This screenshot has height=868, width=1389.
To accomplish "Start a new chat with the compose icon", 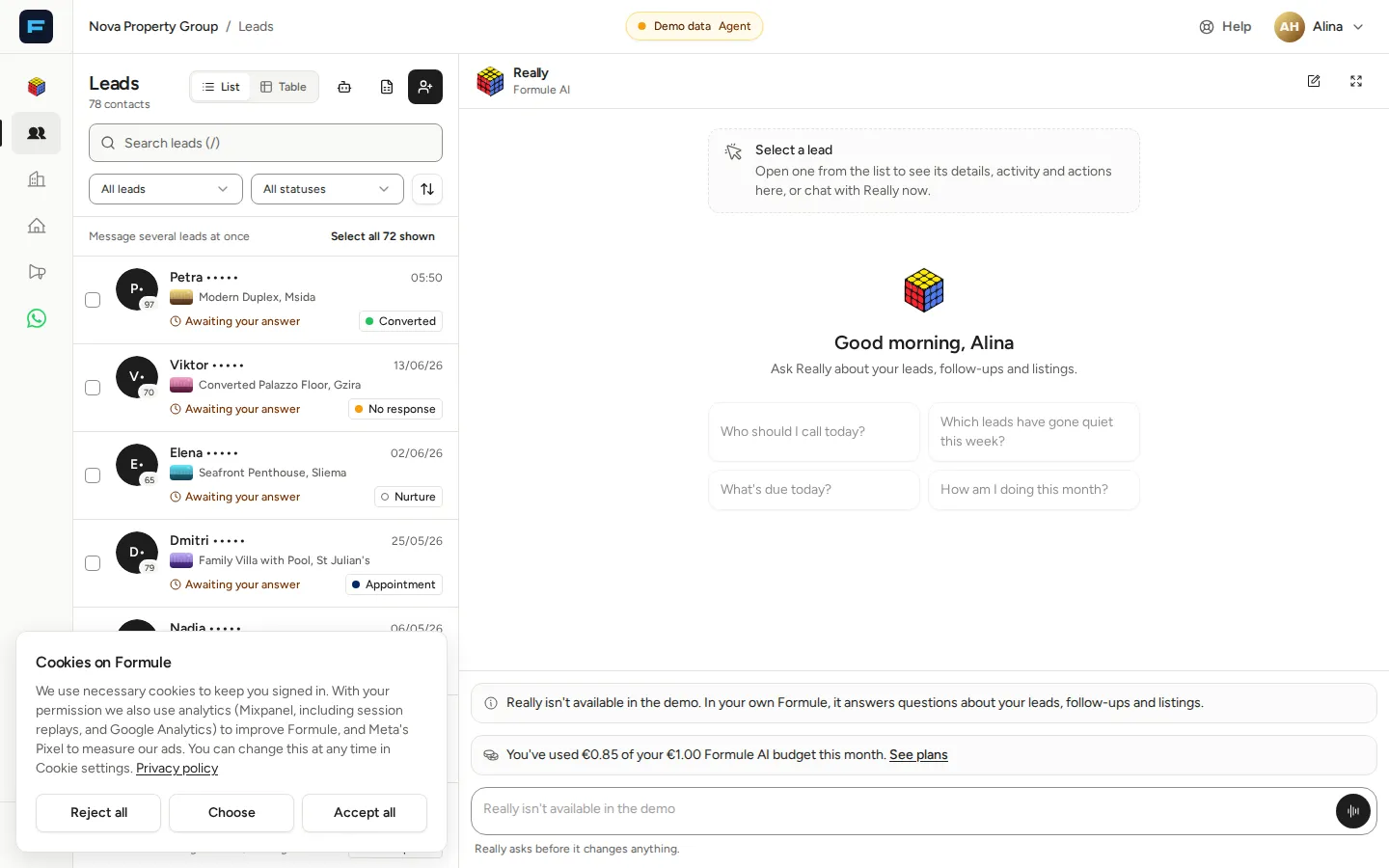I will pos(1314,81).
